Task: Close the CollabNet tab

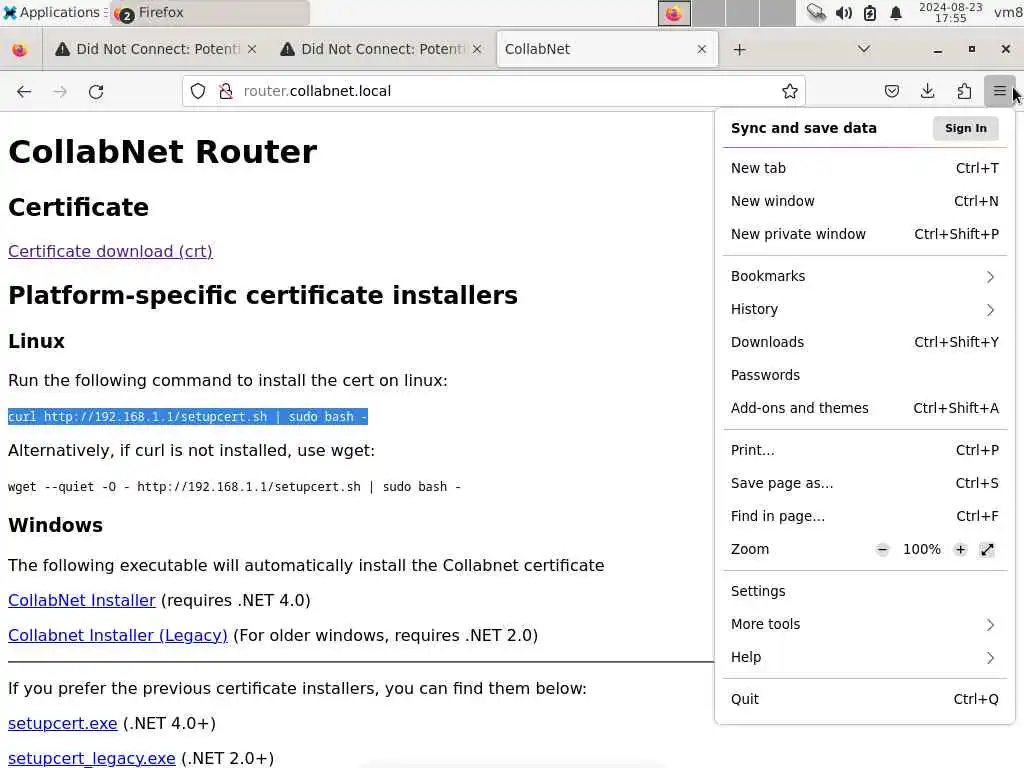Action: (x=701, y=50)
